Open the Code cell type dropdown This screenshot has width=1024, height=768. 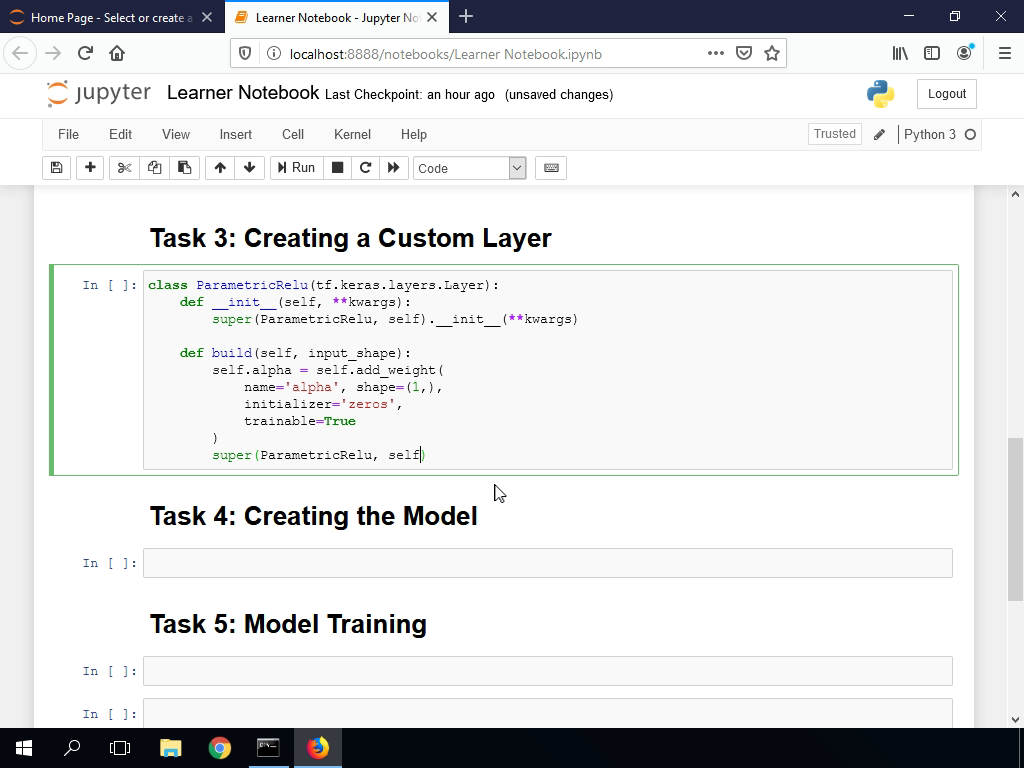click(x=470, y=168)
